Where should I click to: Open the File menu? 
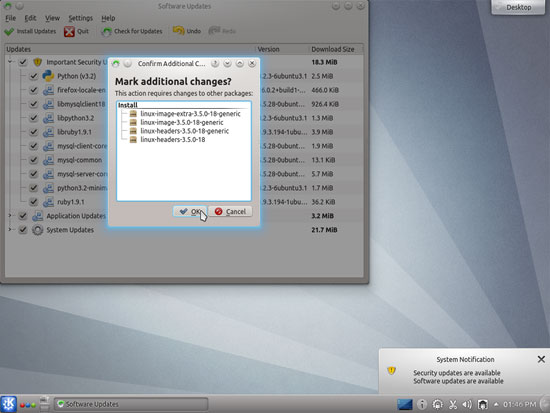pyautogui.click(x=11, y=18)
